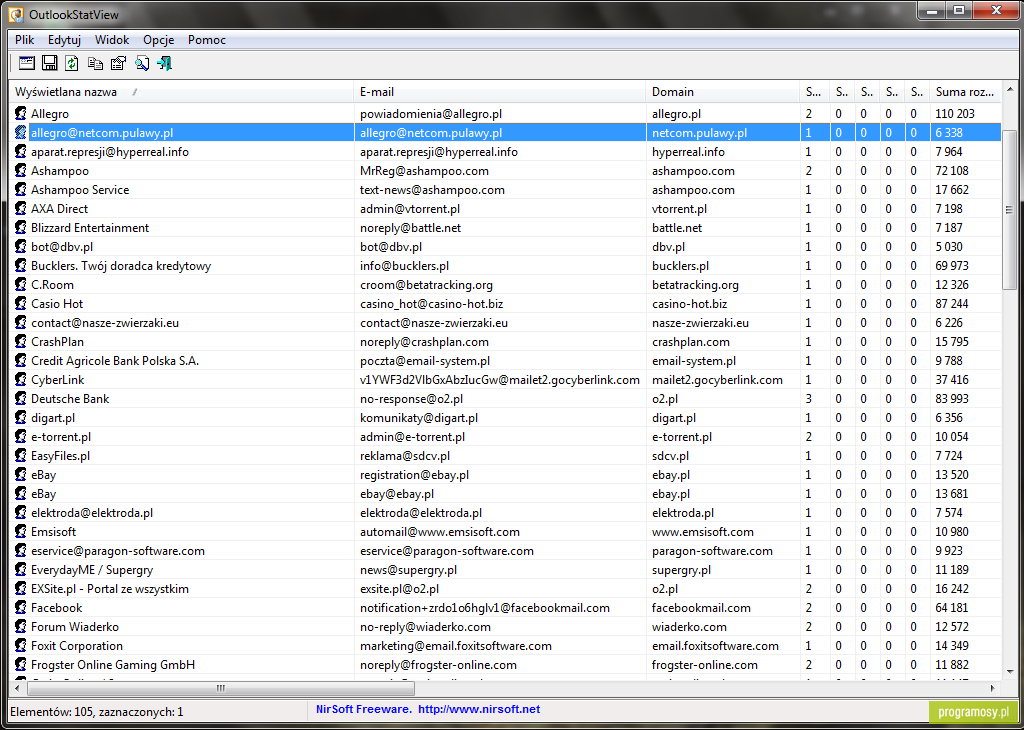Click the contact icon beside Allegro
The image size is (1024, 730).
click(21, 114)
